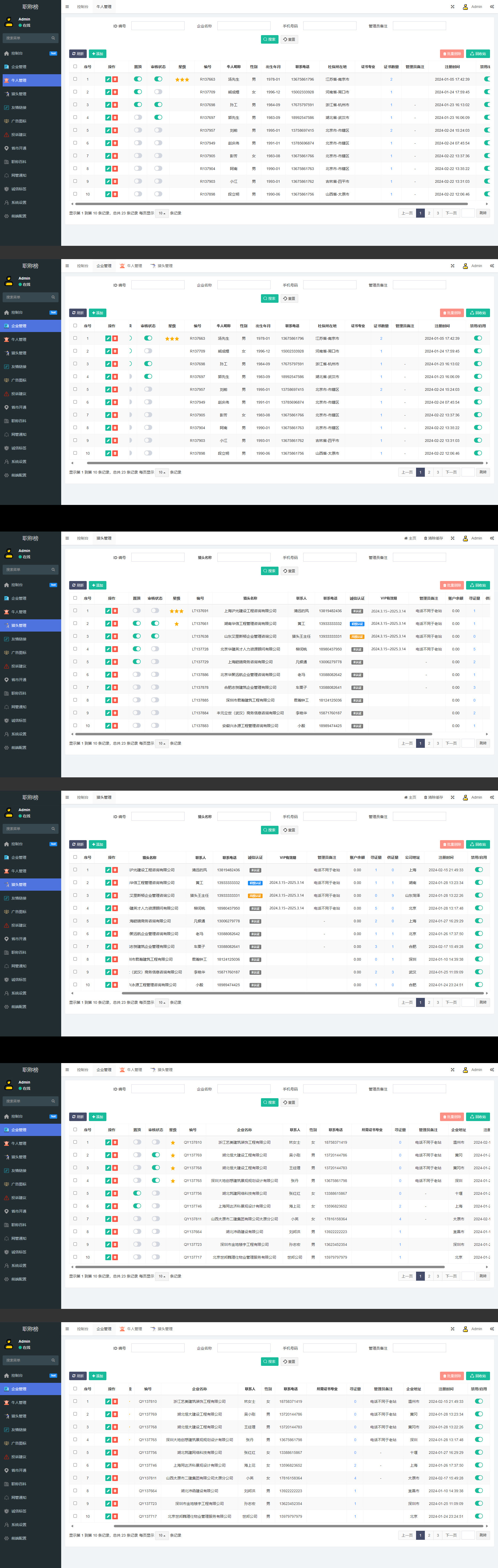Open 职称百科 in the third screenshot's sidebar

(x=30, y=693)
